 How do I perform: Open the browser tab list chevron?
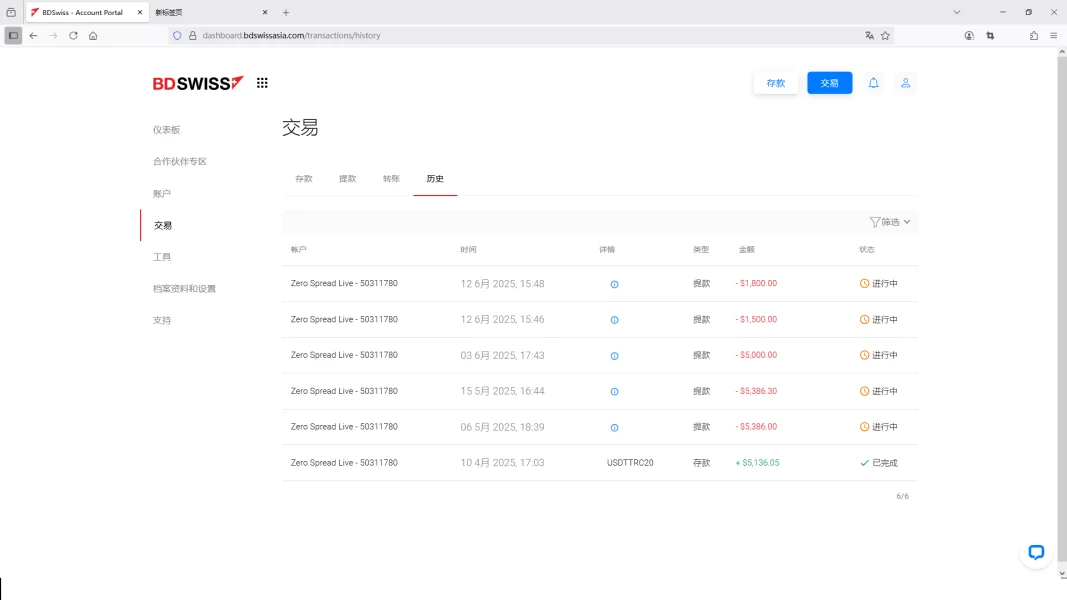coord(956,12)
